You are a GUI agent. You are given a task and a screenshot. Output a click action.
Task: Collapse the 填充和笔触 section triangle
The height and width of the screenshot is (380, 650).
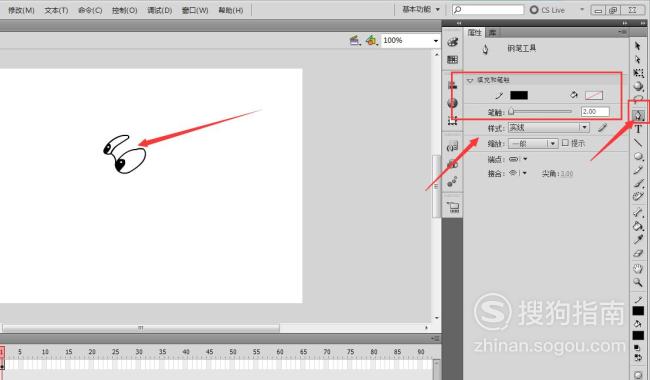(x=470, y=80)
